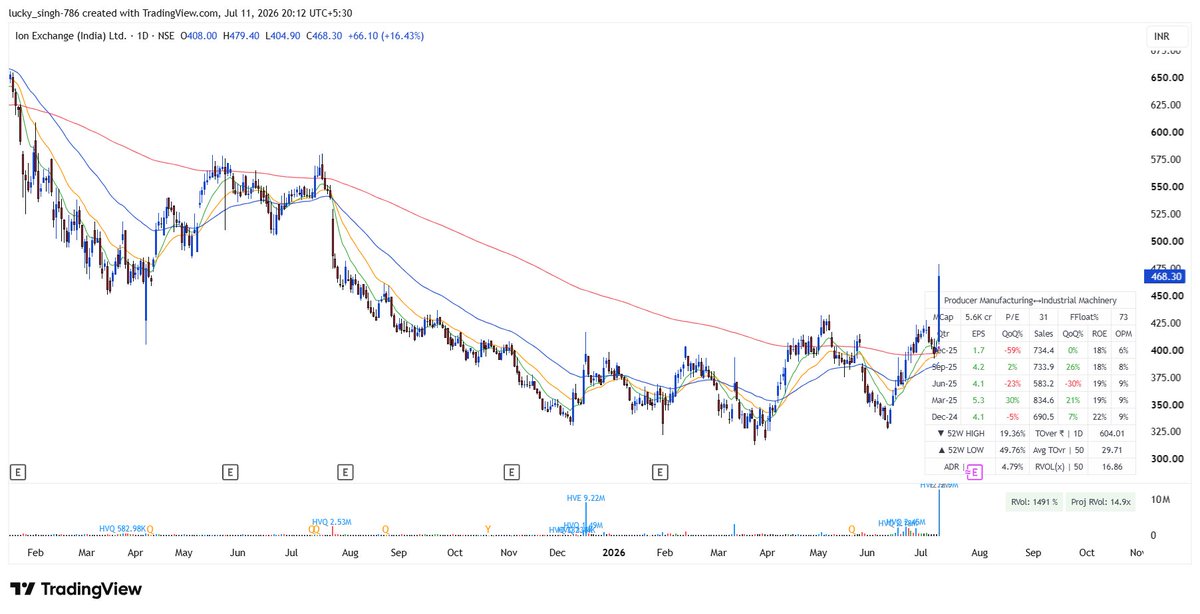The height and width of the screenshot is (614, 1200).
Task: Click the Dec-24 sales value 690.5
Action: click(1043, 419)
